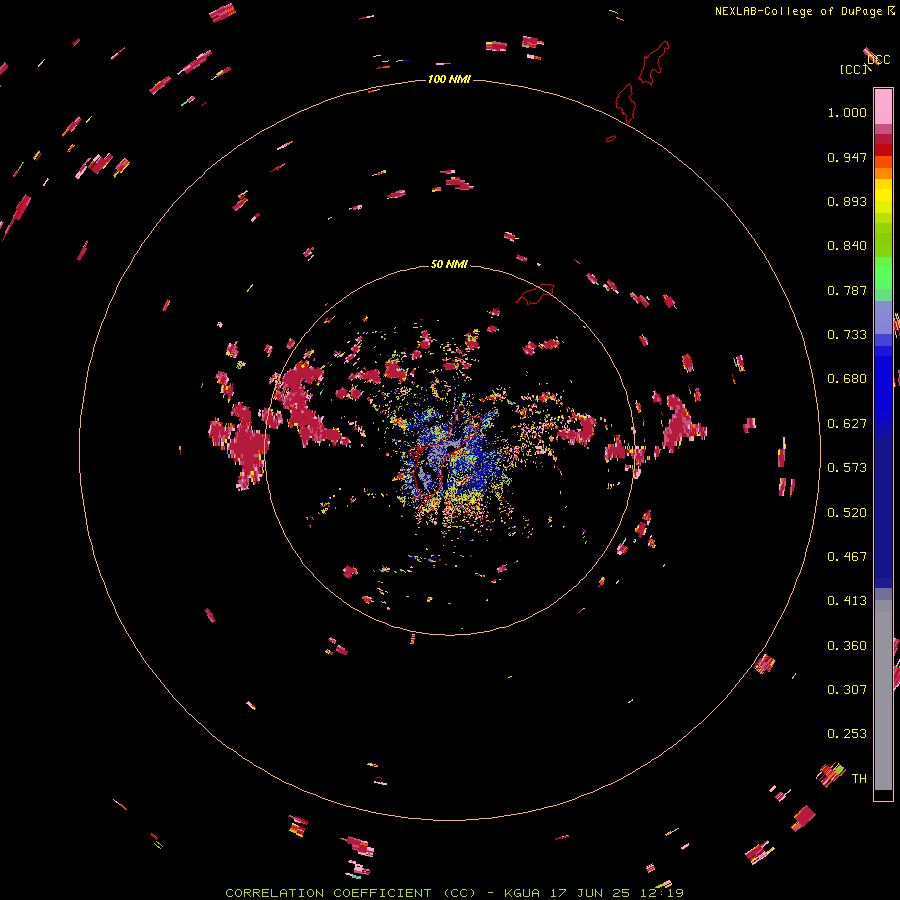Viewport: 900px width, 900px height.
Task: Select the 0.733 scale value
Action: pos(847,335)
